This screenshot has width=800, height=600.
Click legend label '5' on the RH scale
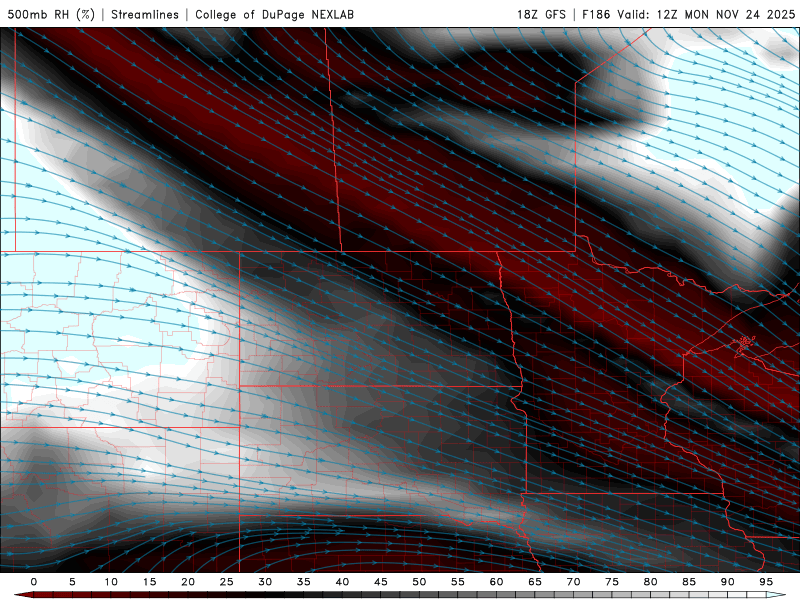tap(72, 582)
